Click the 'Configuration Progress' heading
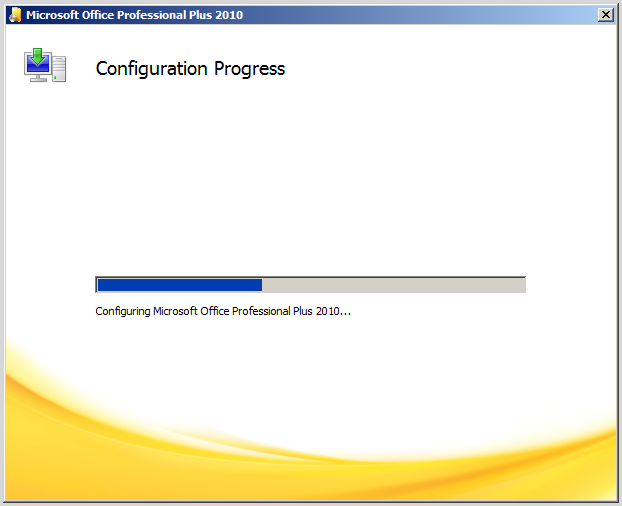The image size is (622, 506). coord(190,69)
